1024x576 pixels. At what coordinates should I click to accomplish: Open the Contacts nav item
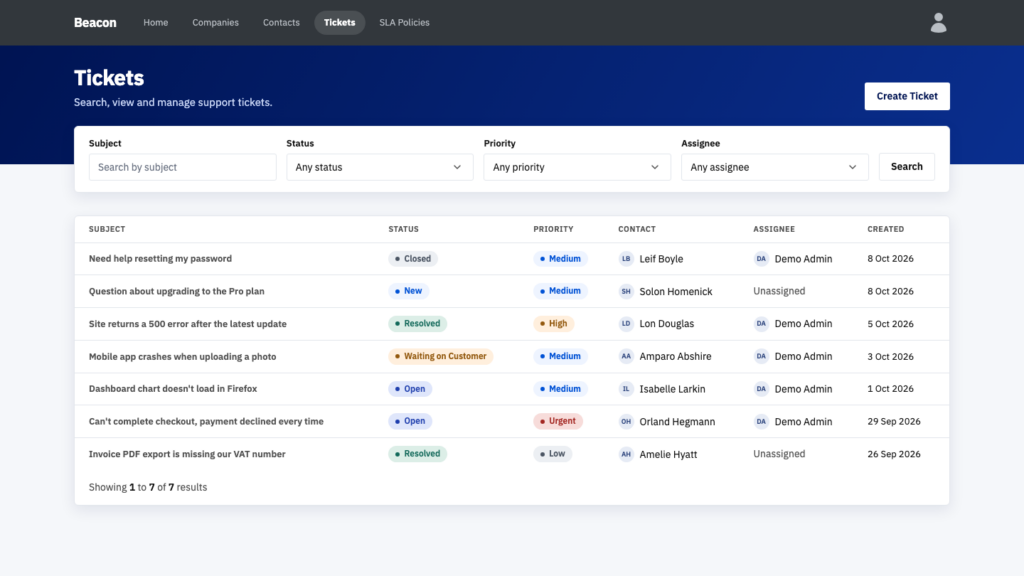coord(281,22)
